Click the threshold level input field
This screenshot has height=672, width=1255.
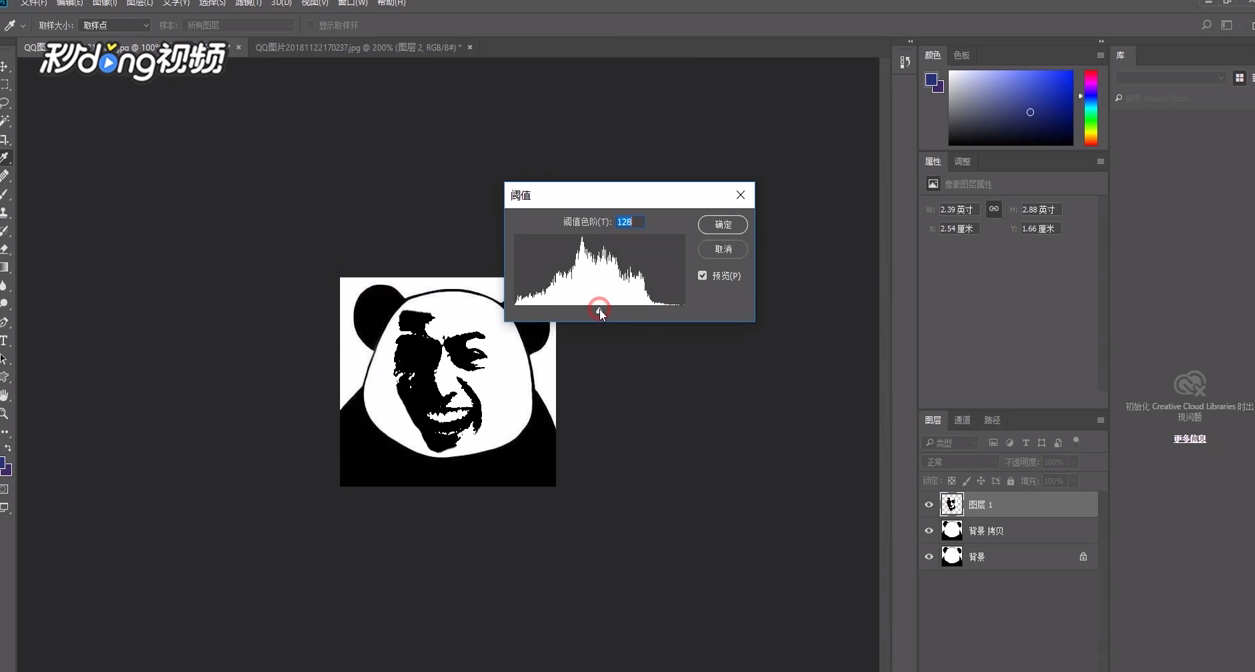click(x=629, y=222)
